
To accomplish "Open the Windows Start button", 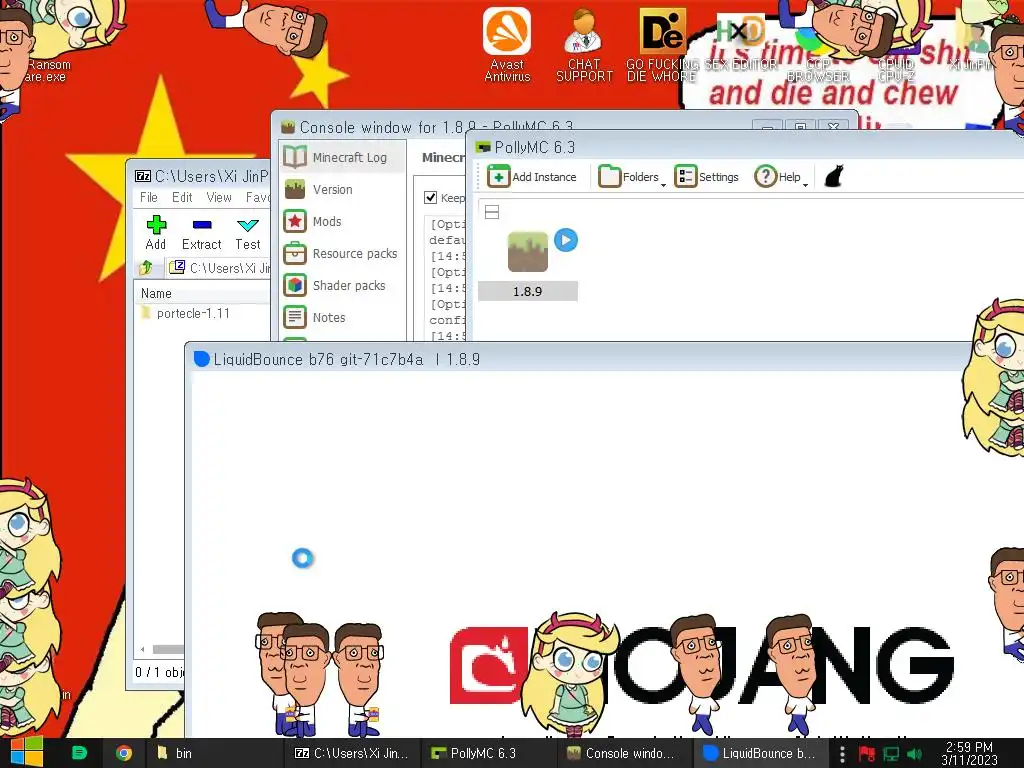I will coord(26,752).
